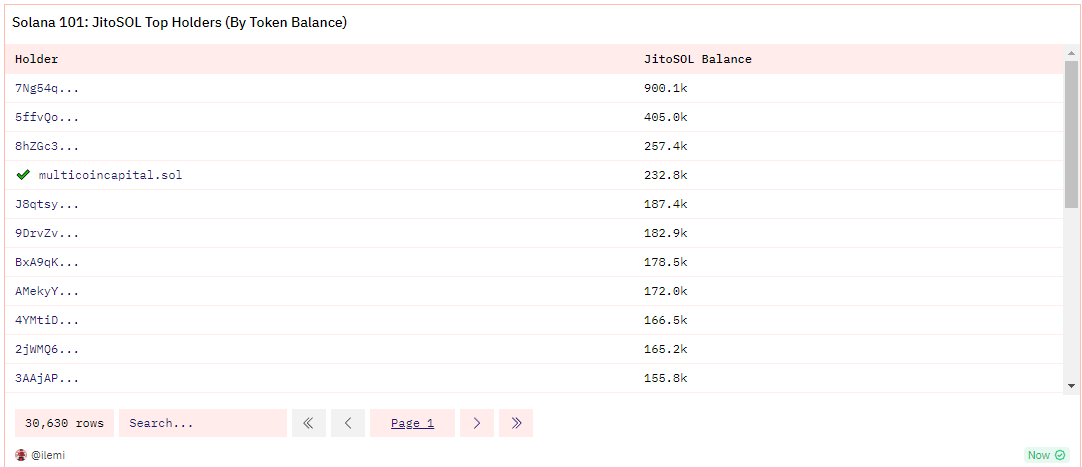Open holder 3AAjAP... address
Screen dimensions: 1082x467
pos(47,378)
